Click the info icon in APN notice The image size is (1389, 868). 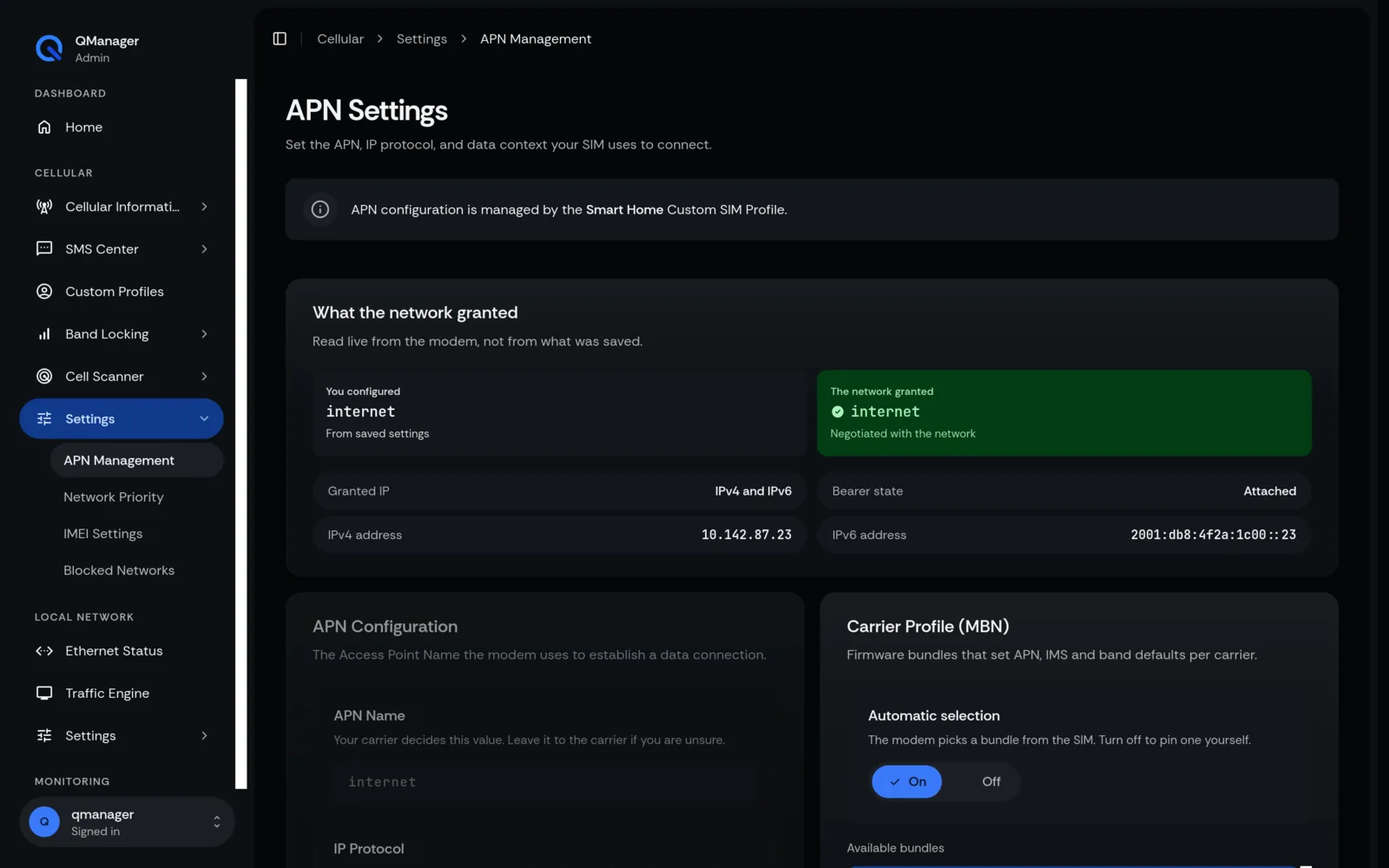320,210
